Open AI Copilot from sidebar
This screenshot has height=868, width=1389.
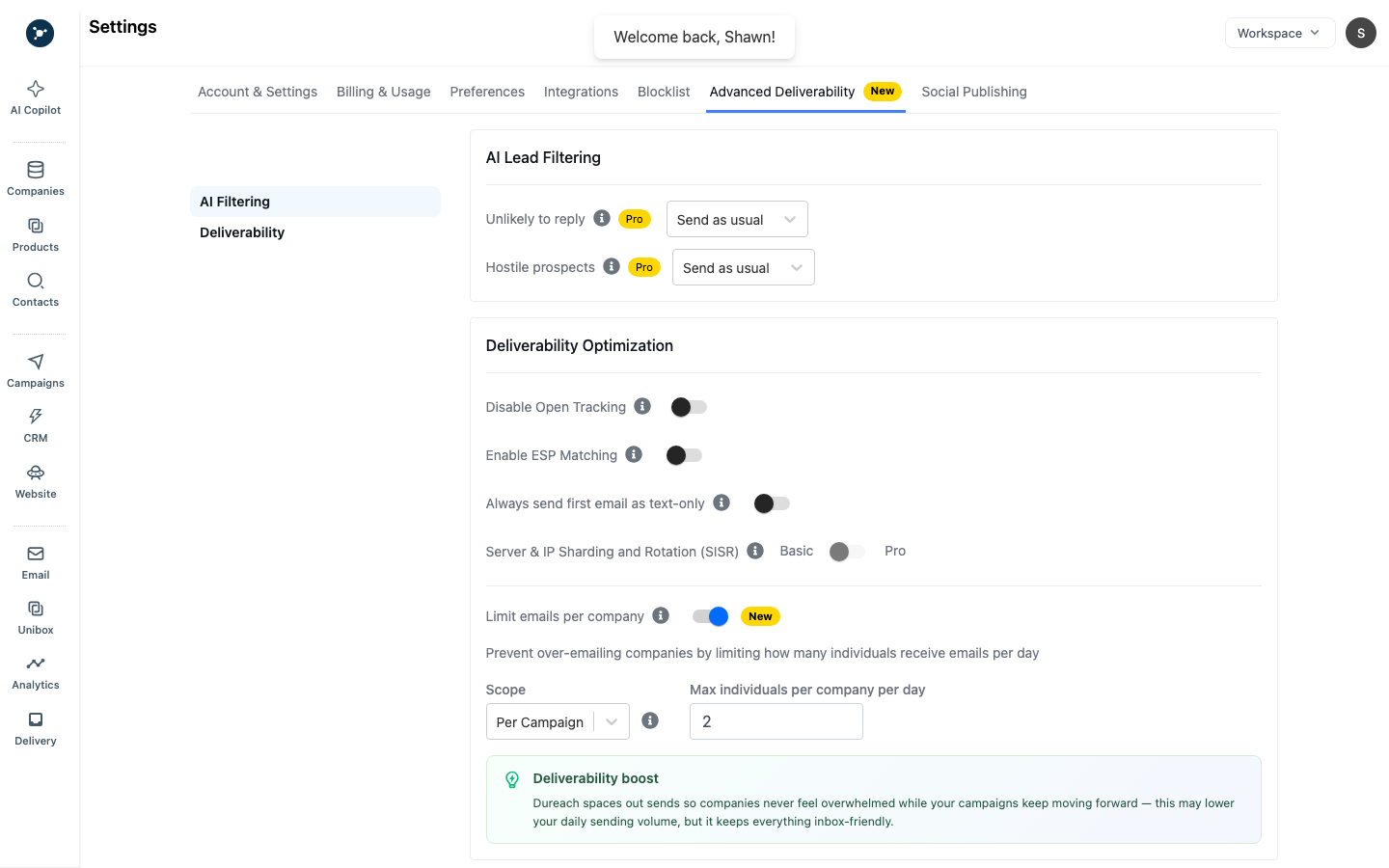[36, 97]
